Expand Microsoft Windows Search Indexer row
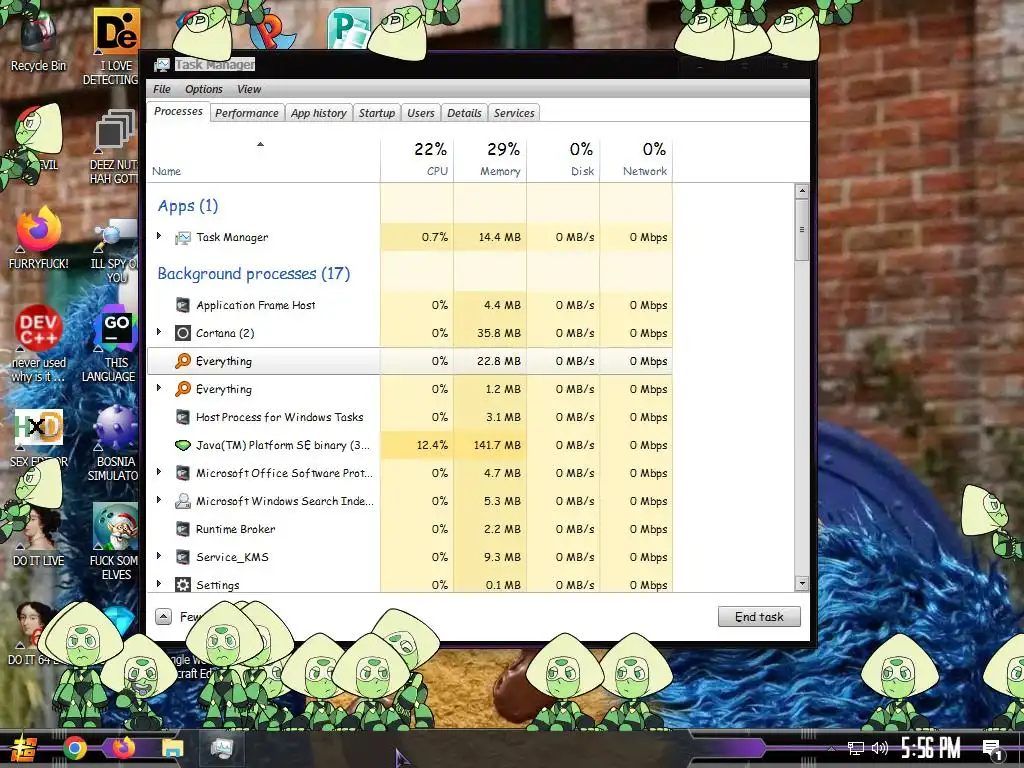 159,500
